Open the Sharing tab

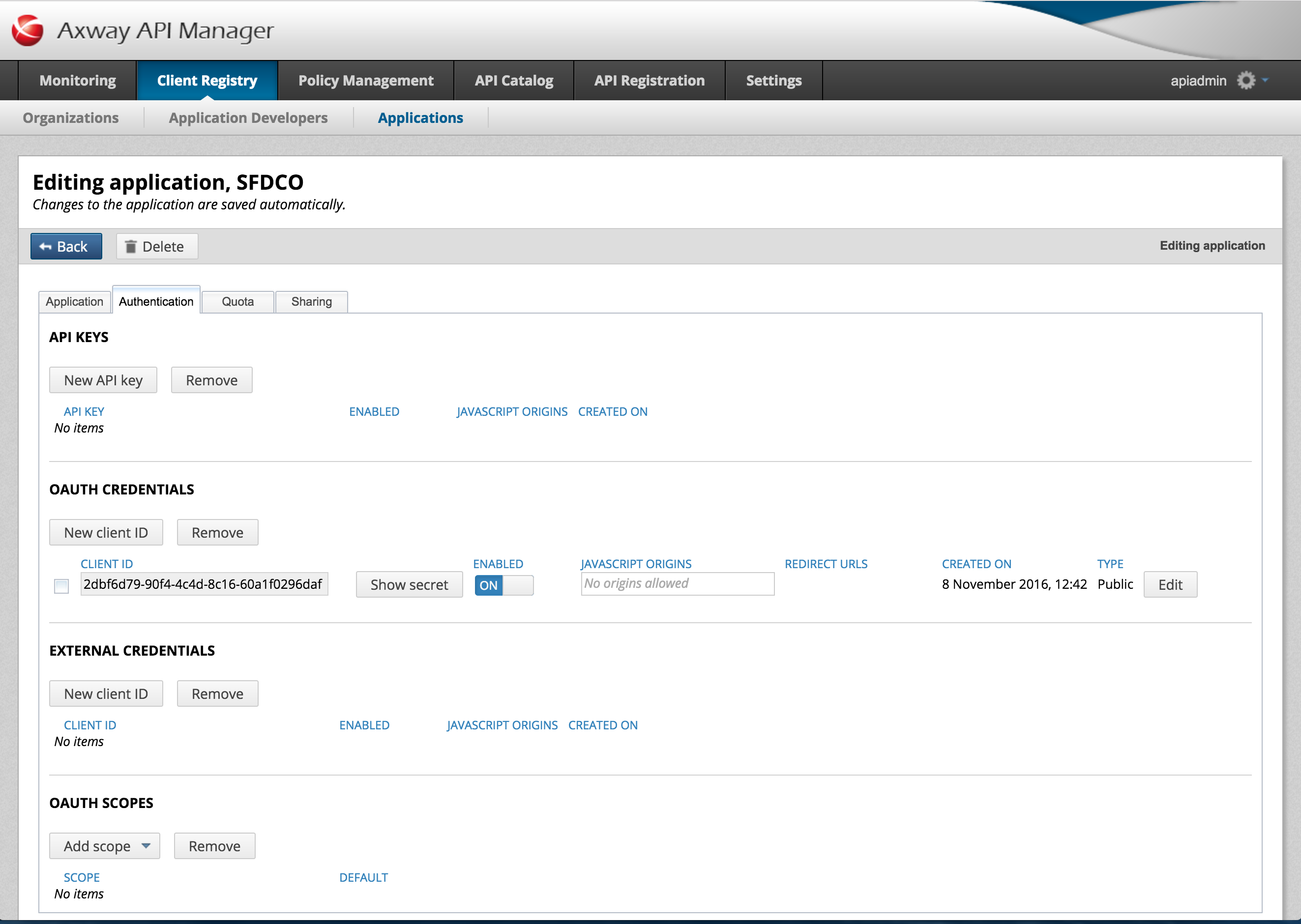point(311,302)
